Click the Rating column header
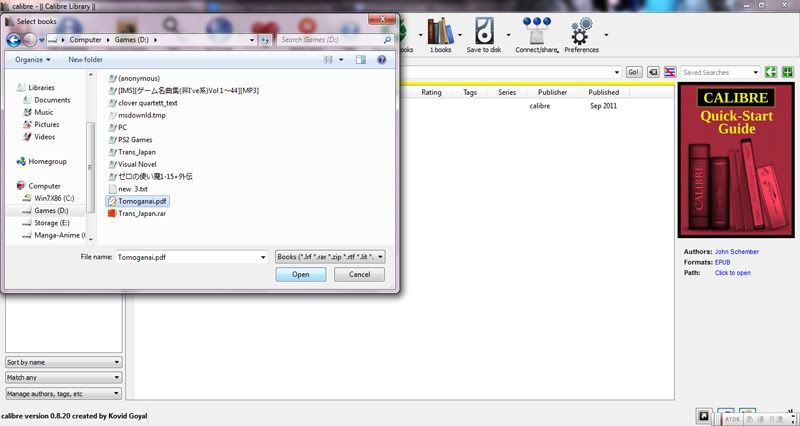 [x=431, y=92]
